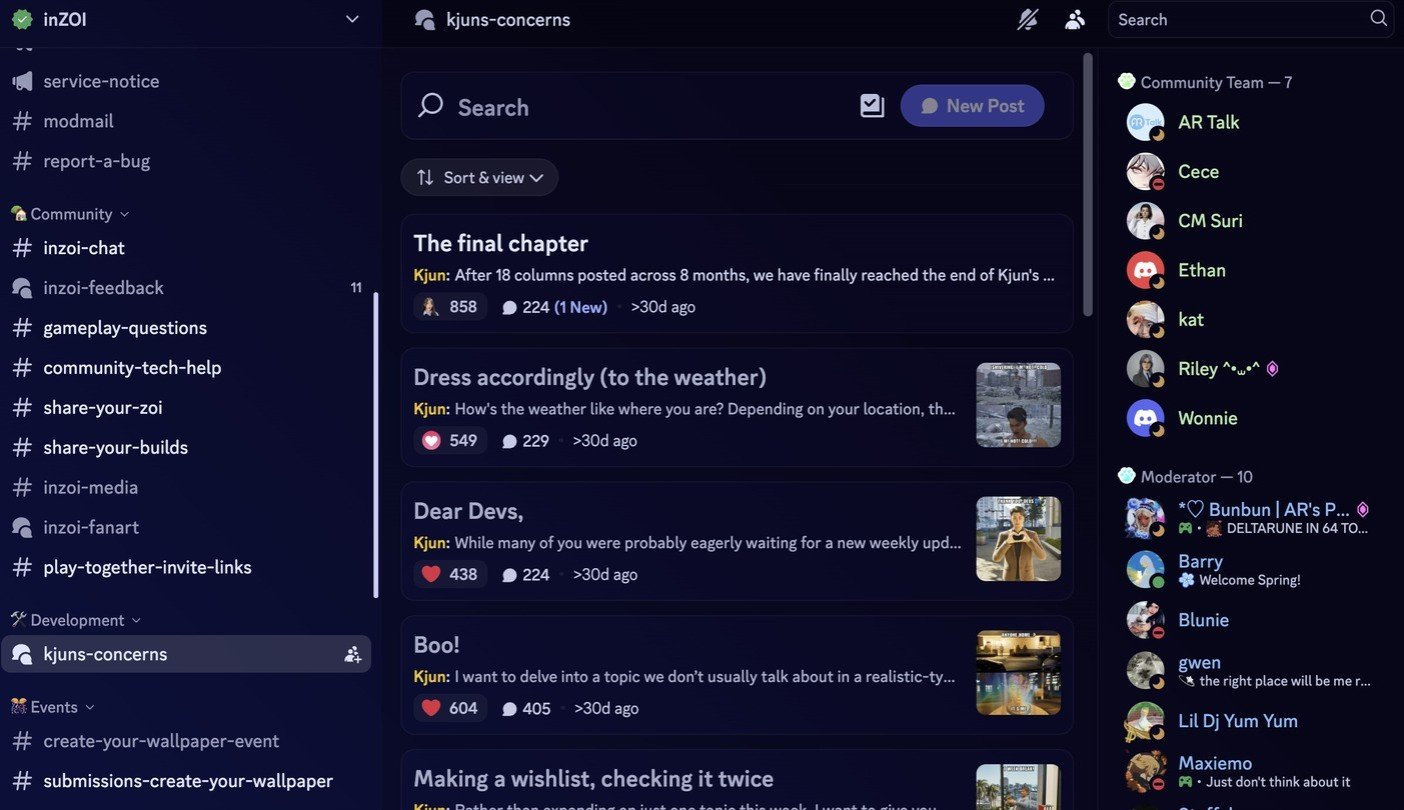1404x810 pixels.
Task: Click AR Talk's avatar in the member list
Action: pyautogui.click(x=1145, y=122)
